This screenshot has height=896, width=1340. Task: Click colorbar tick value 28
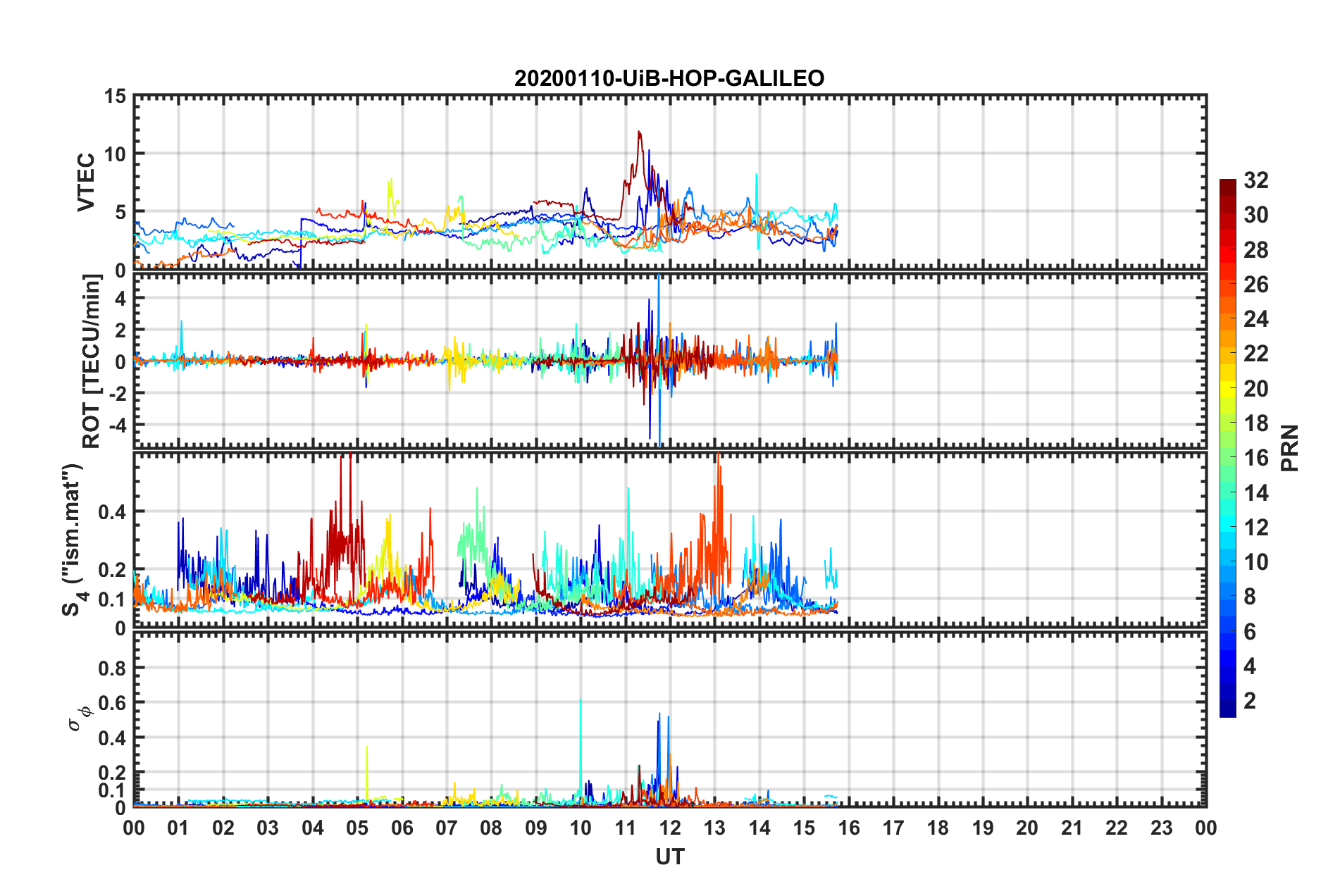pyautogui.click(x=1256, y=250)
